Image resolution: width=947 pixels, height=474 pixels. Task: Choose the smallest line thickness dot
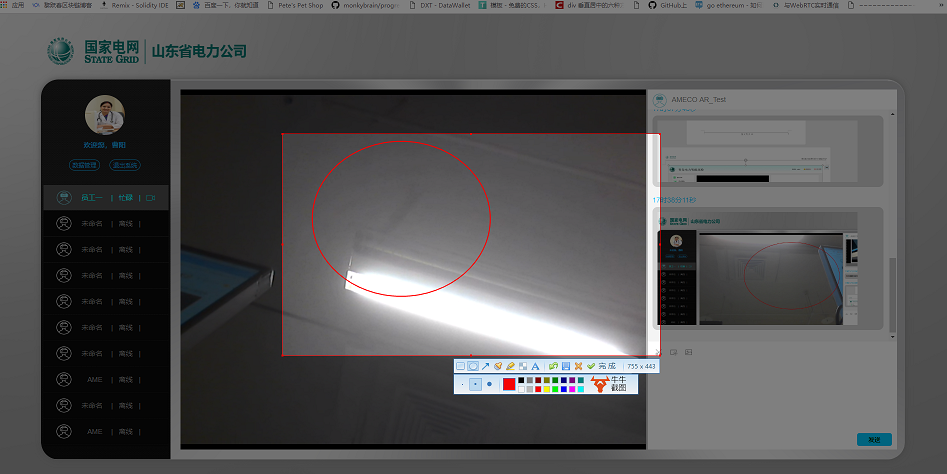462,384
